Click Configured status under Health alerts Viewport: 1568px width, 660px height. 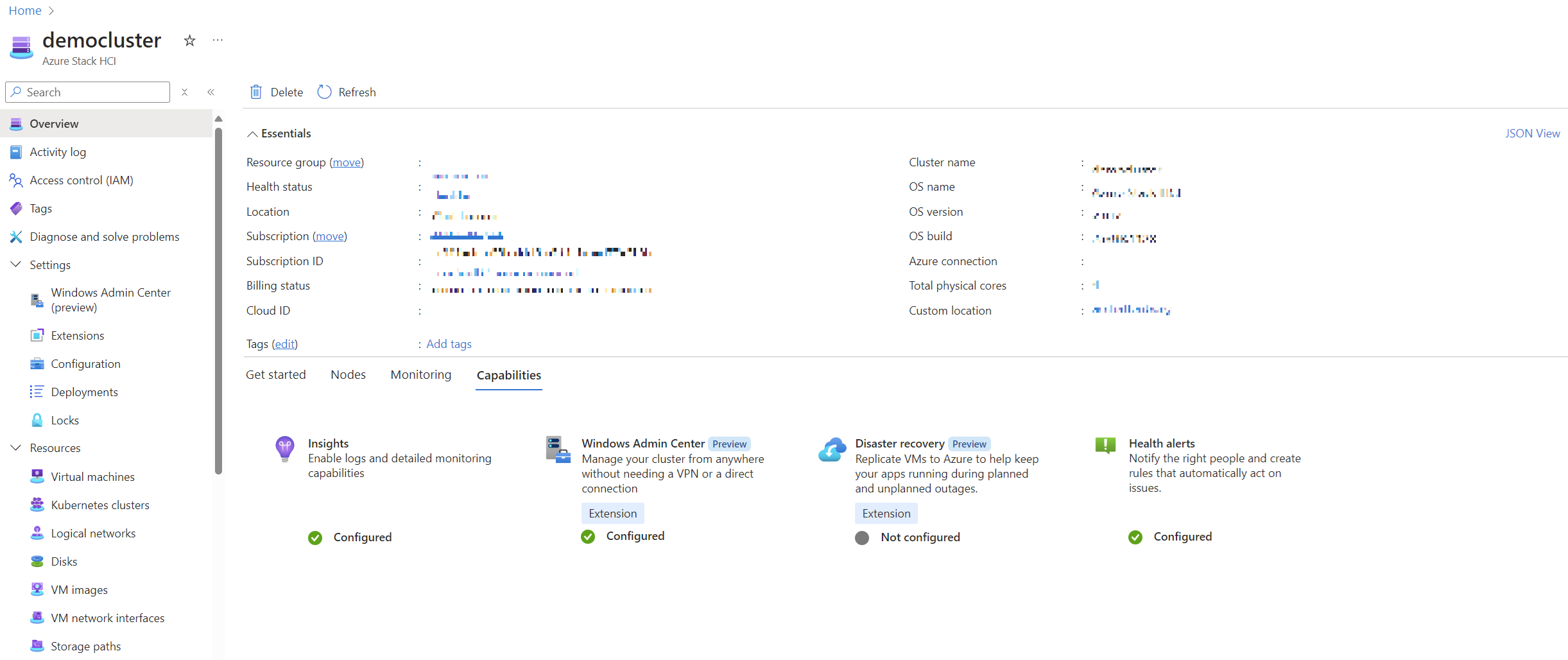click(1182, 537)
